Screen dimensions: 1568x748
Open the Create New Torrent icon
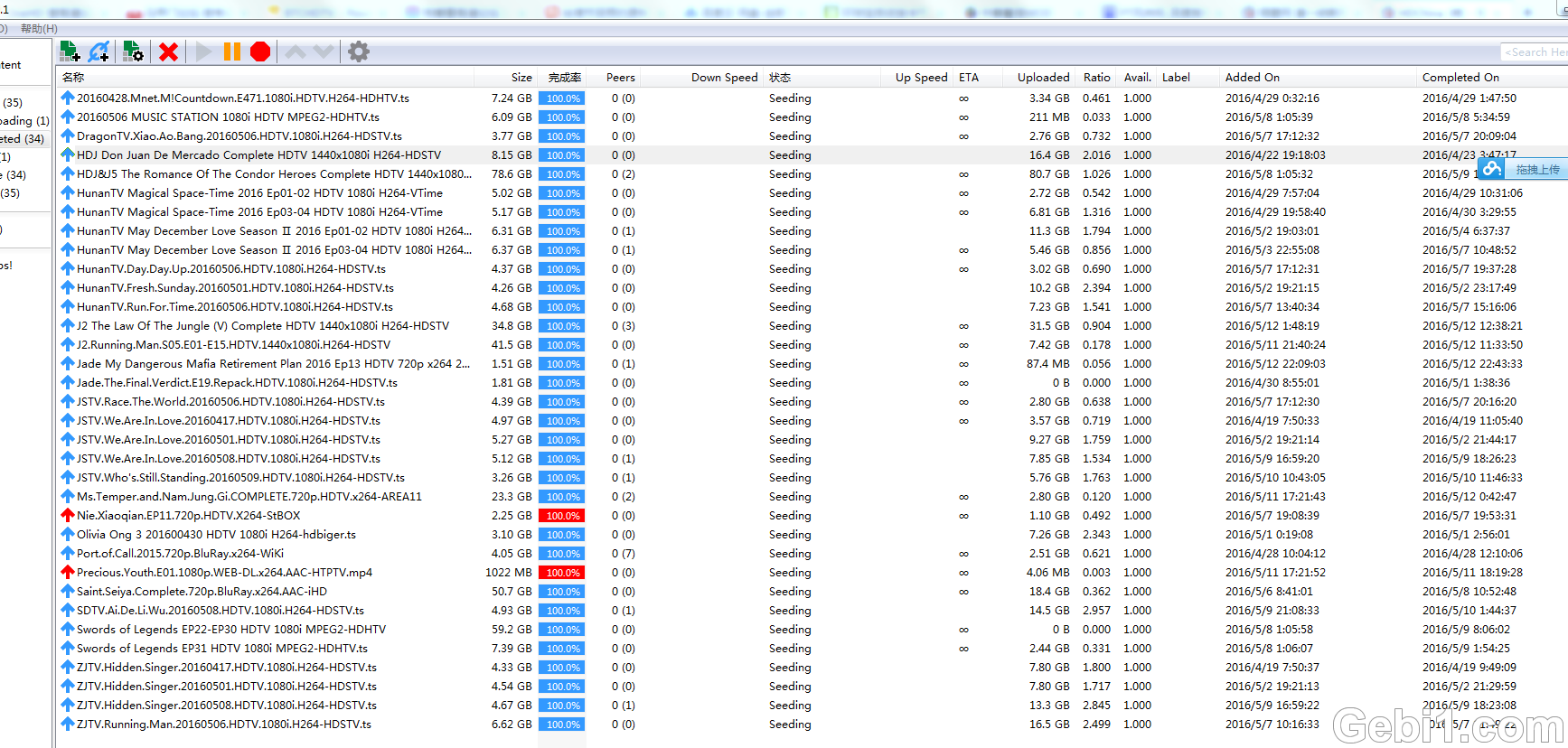133,51
